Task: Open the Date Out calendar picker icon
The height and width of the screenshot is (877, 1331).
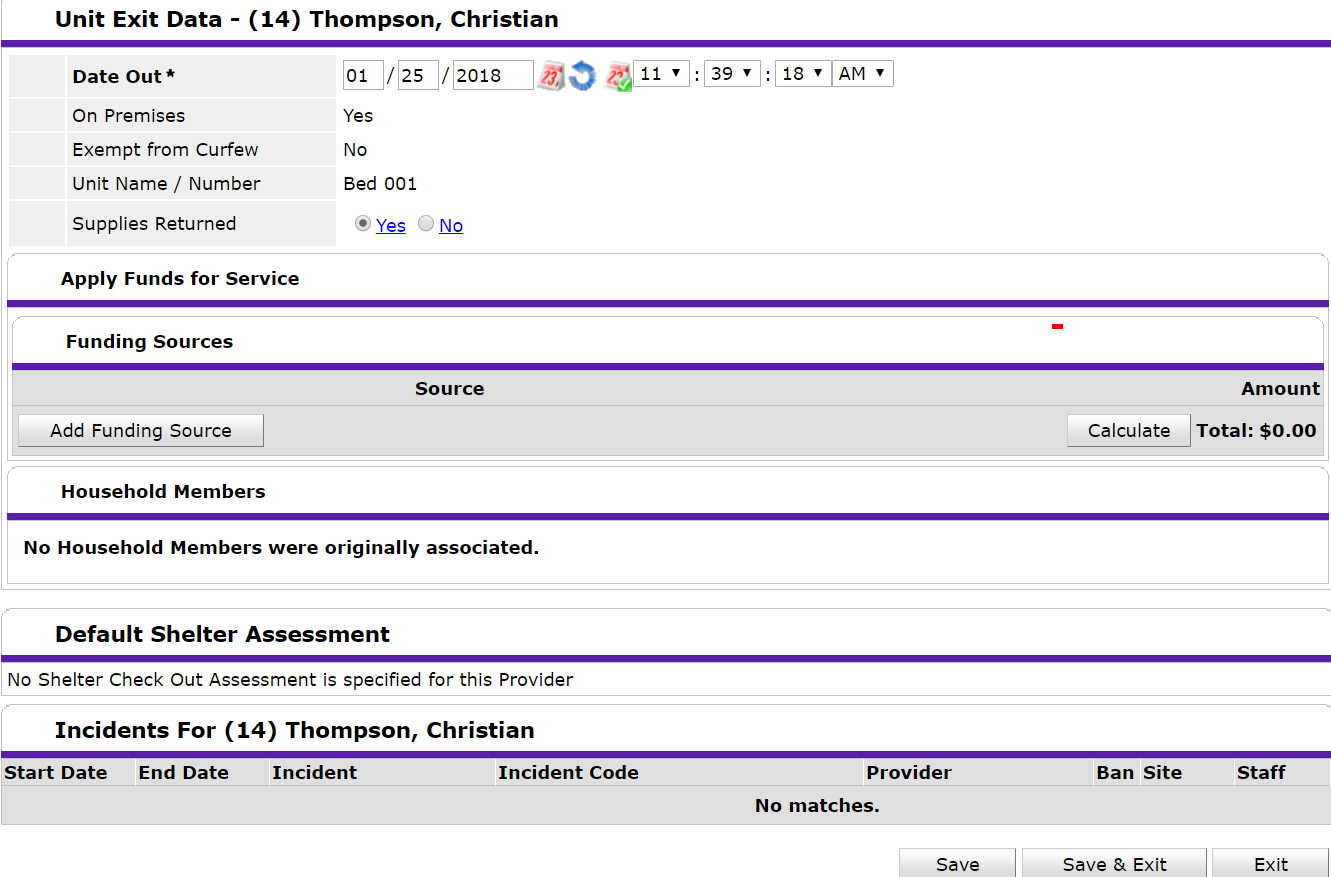Action: tap(551, 76)
